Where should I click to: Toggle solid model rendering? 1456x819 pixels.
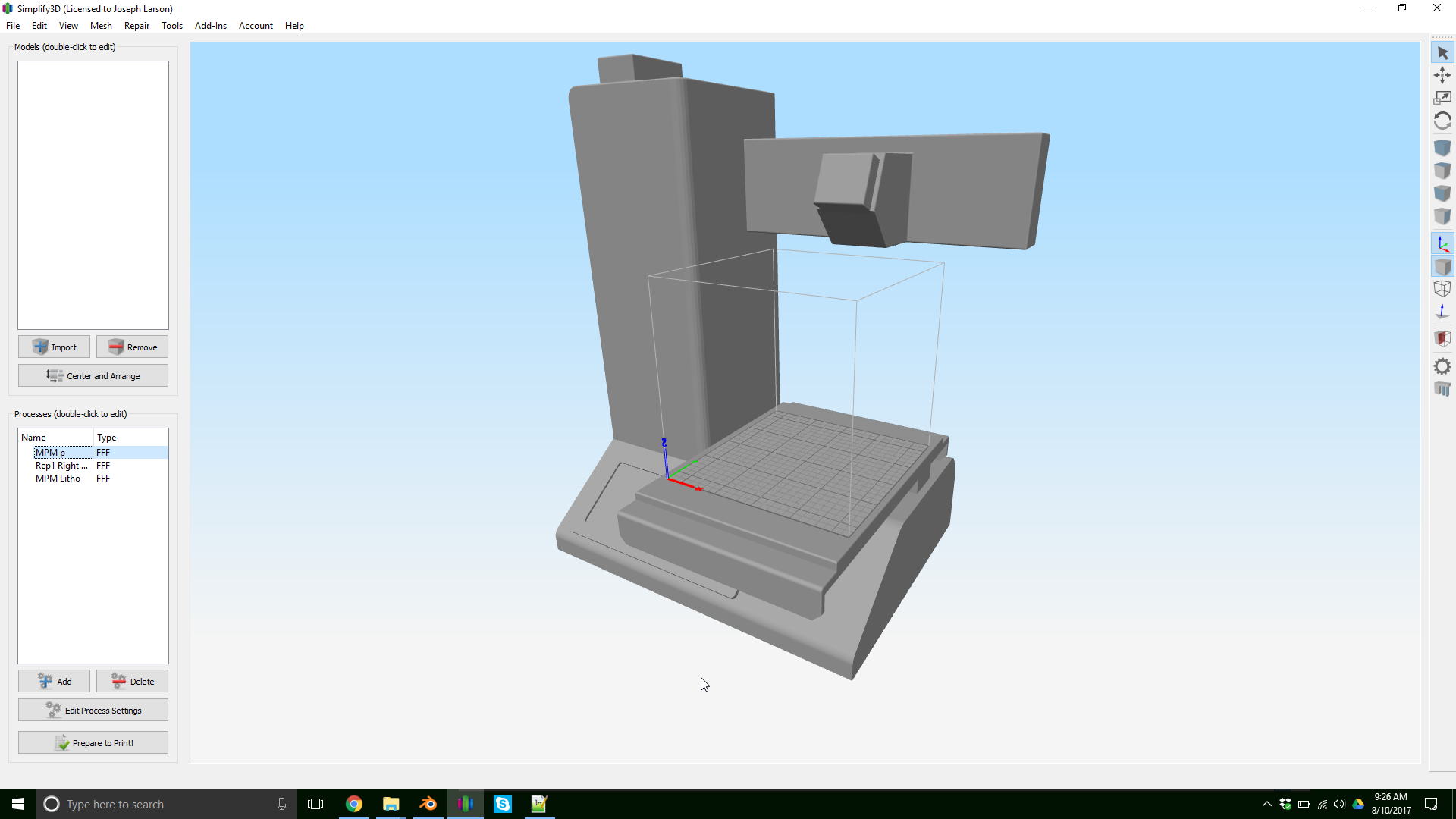1442,267
